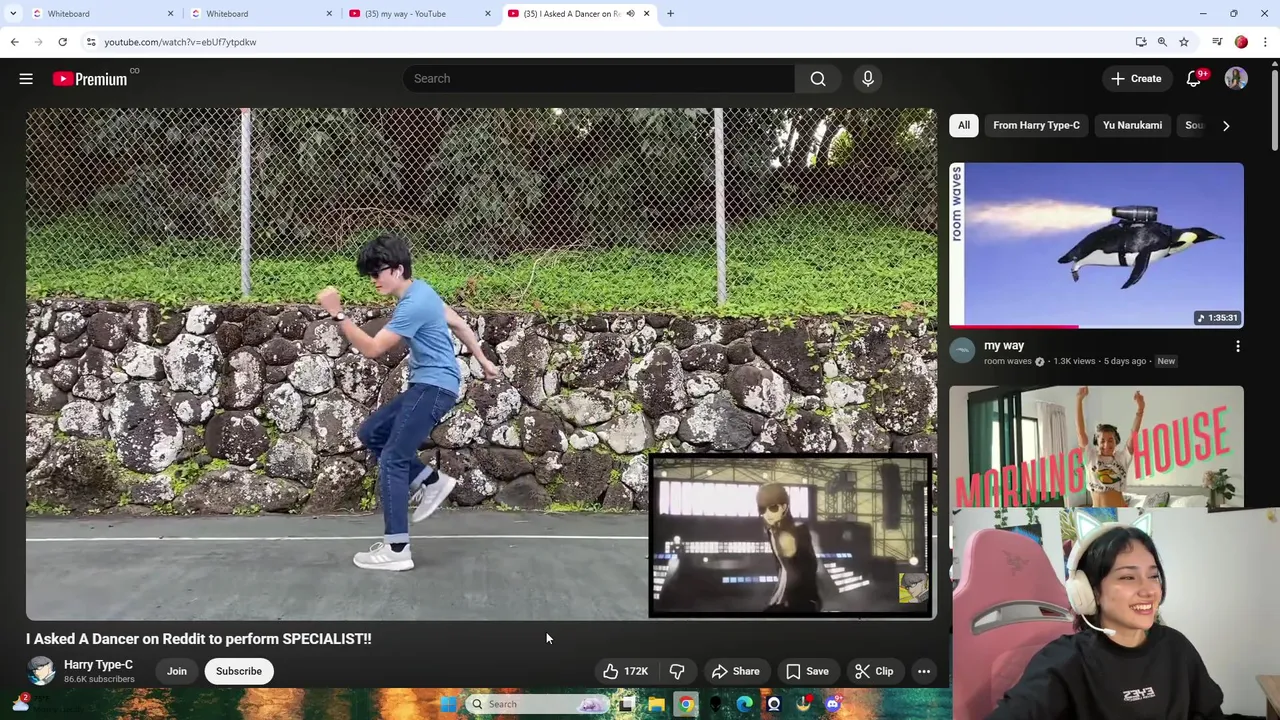The width and height of the screenshot is (1280, 720).
Task: Reload the current page
Action: click(62, 42)
